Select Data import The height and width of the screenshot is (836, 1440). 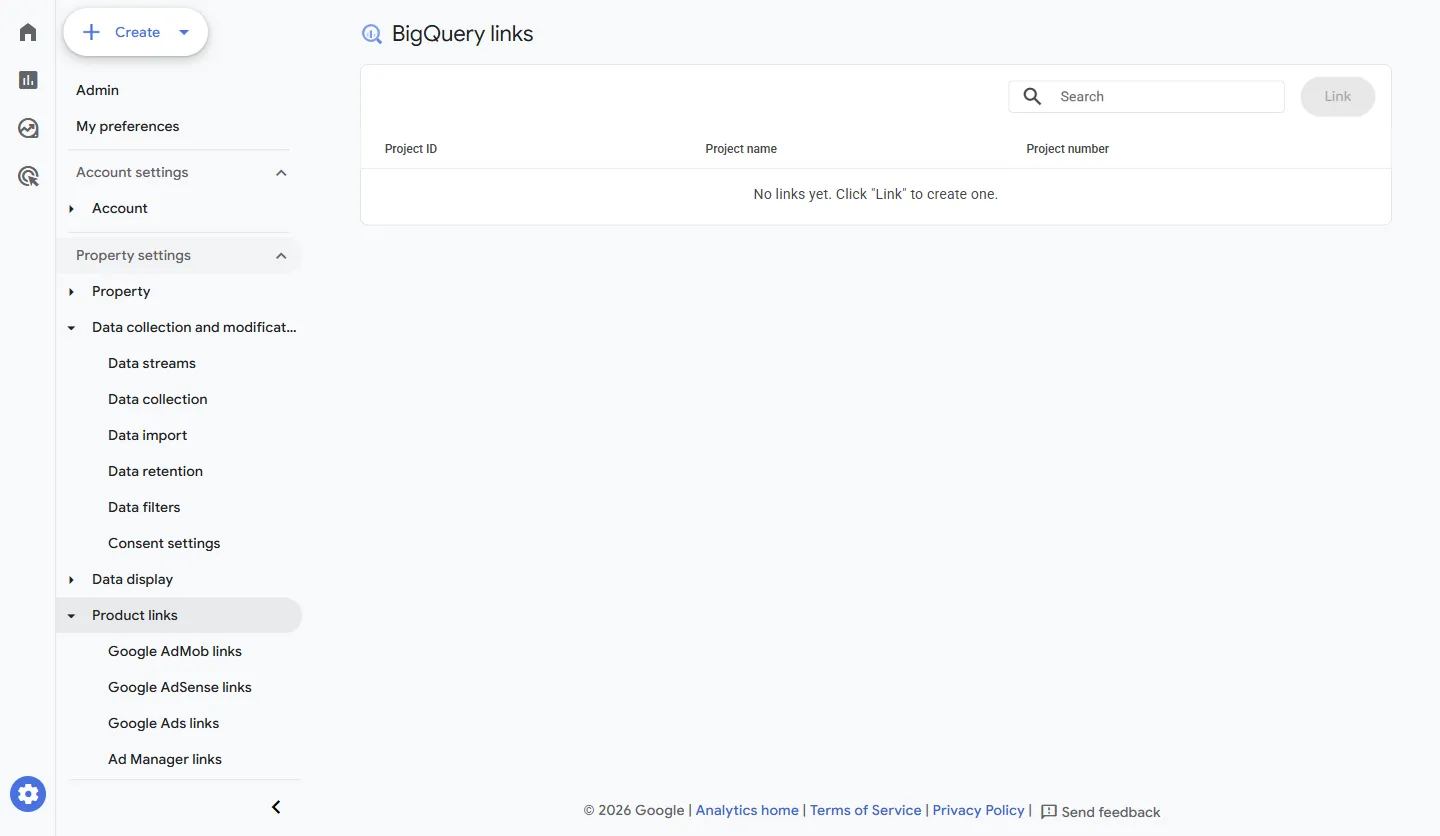[148, 435]
